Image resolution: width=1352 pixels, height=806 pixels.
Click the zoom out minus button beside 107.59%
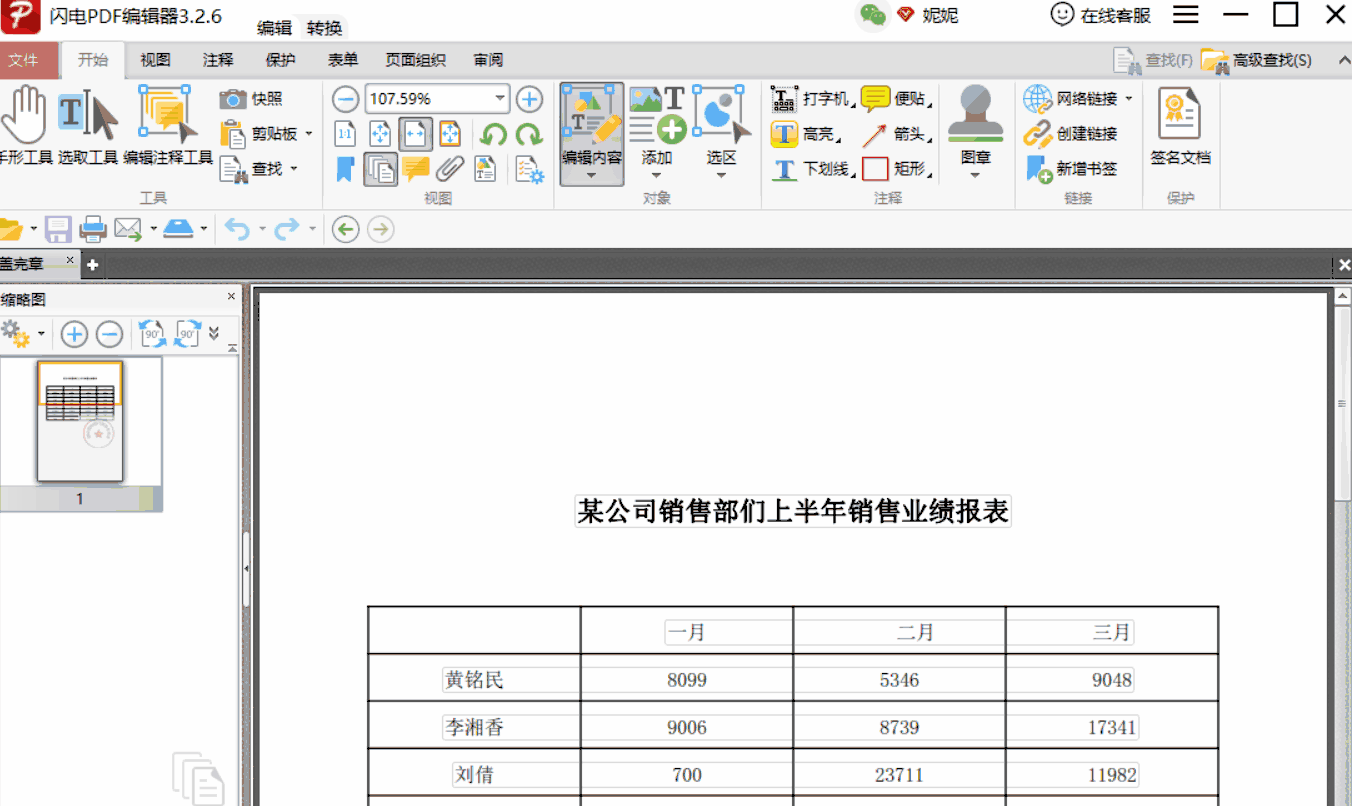[x=345, y=99]
